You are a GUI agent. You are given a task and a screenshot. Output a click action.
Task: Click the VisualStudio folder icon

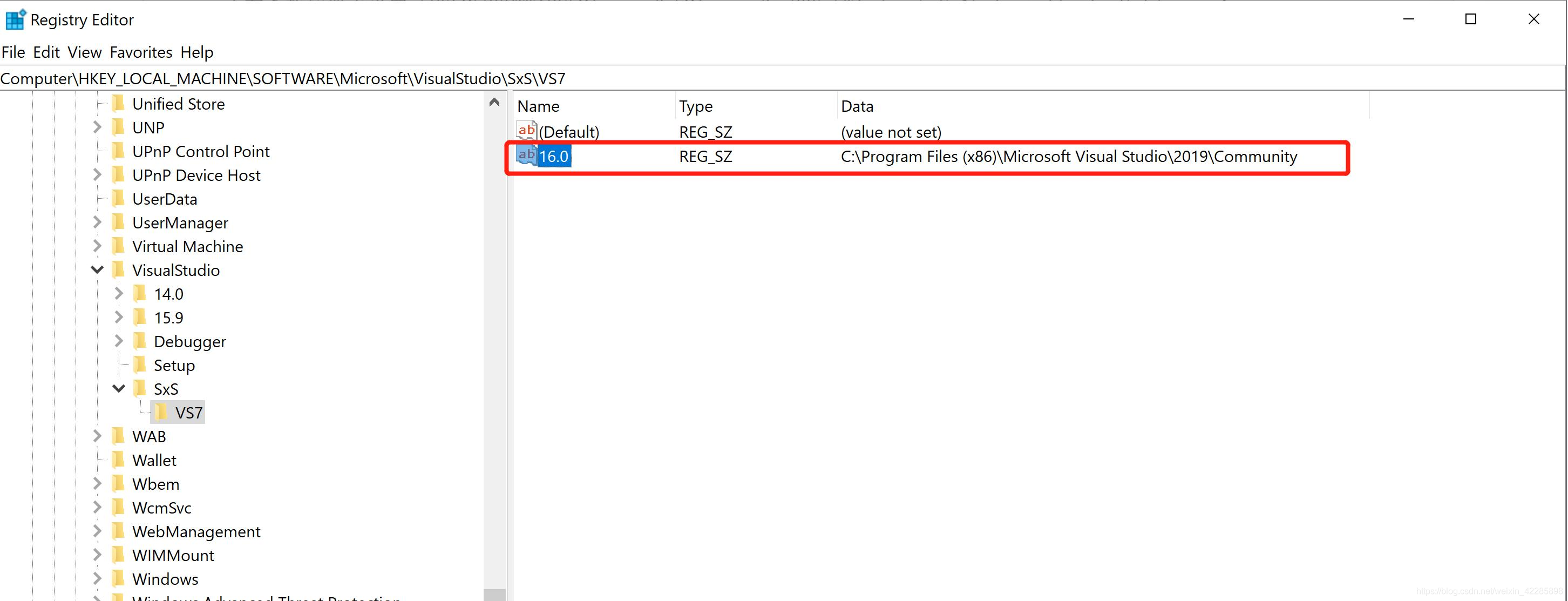[119, 270]
